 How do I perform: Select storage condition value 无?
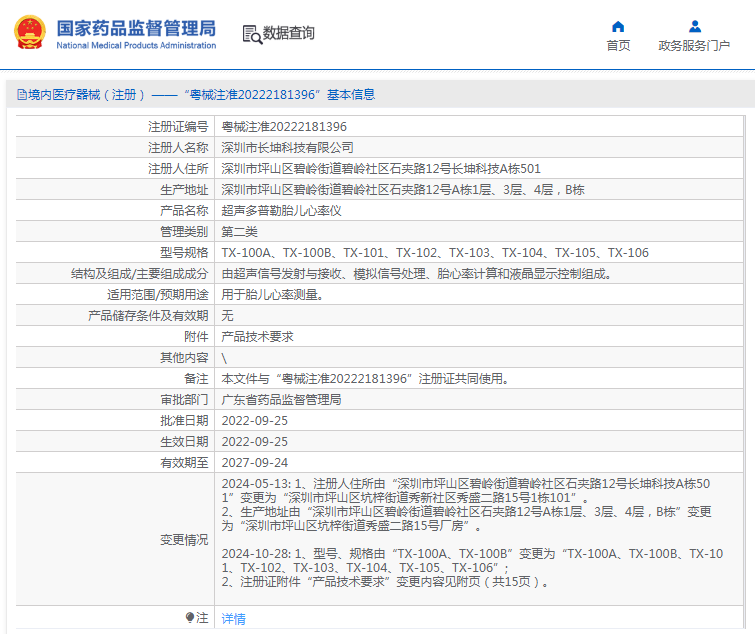point(227,316)
